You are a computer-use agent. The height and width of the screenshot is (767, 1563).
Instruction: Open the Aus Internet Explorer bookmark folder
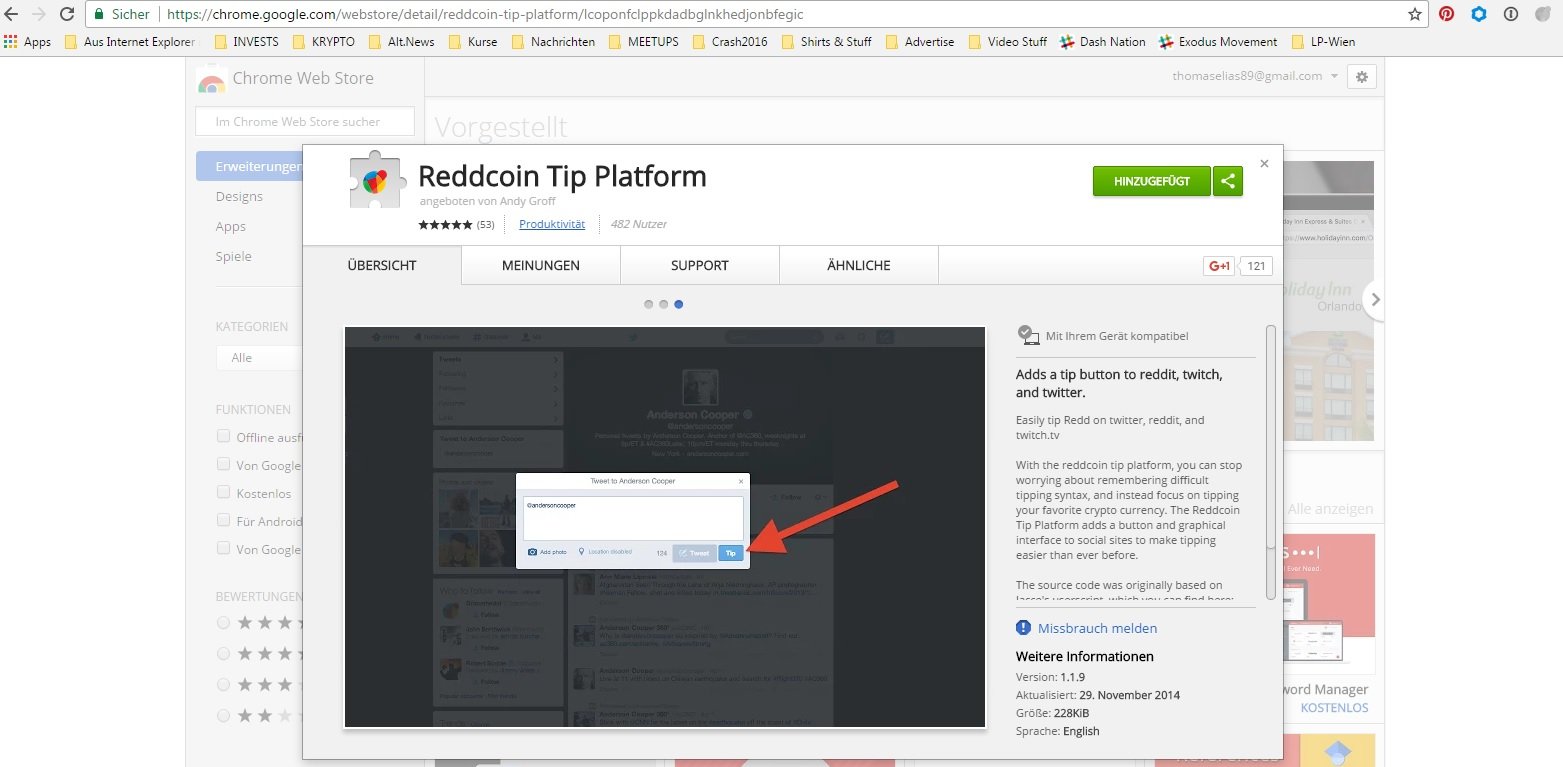[129, 42]
